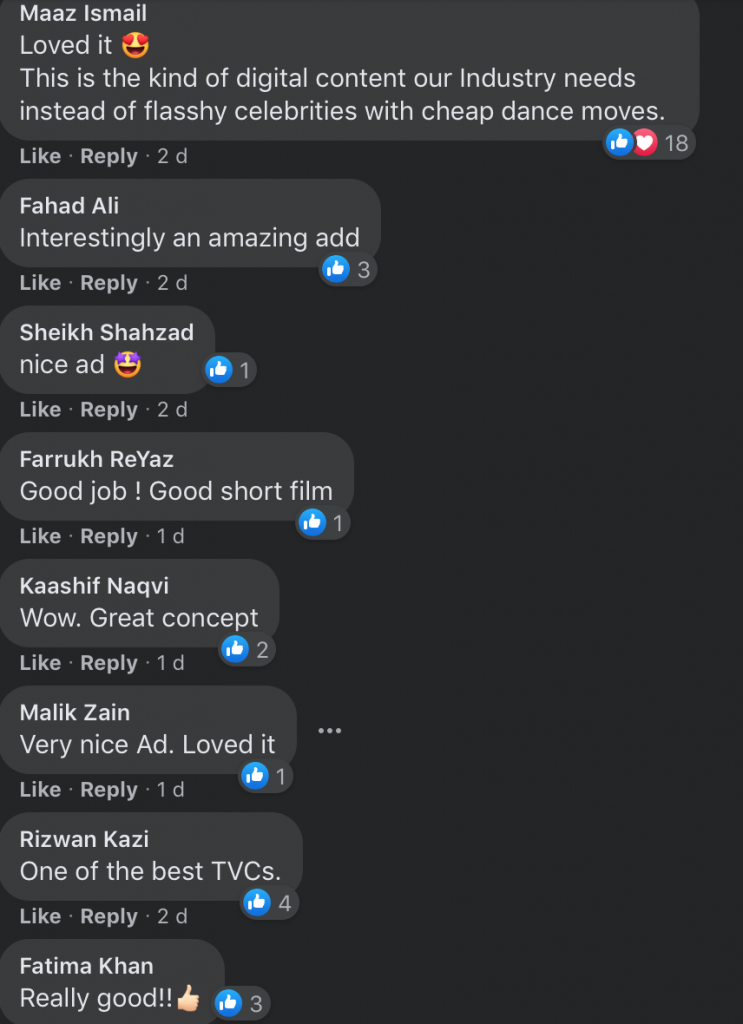Click the thumbs-up reaction on Fatima Khan's comment
The image size is (743, 1024).
(x=229, y=1002)
